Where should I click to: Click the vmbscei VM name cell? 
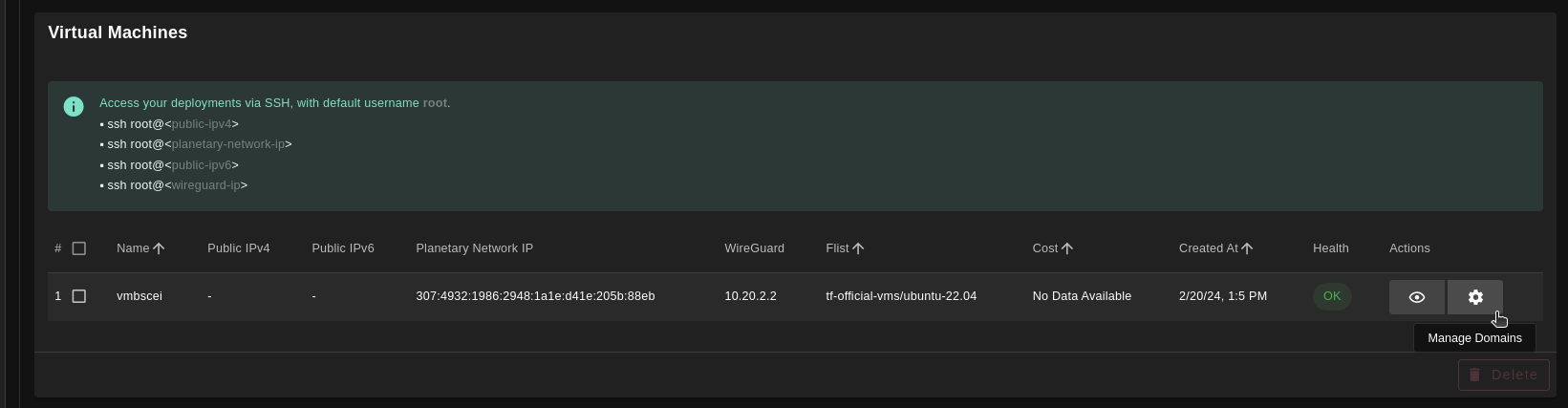pyautogui.click(x=140, y=296)
